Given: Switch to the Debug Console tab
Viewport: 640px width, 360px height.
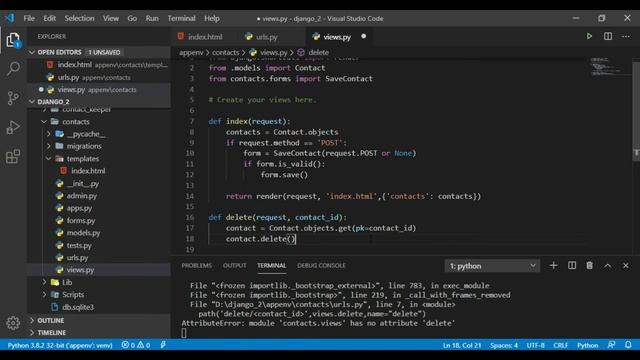Looking at the screenshot, I should [x=321, y=266].
